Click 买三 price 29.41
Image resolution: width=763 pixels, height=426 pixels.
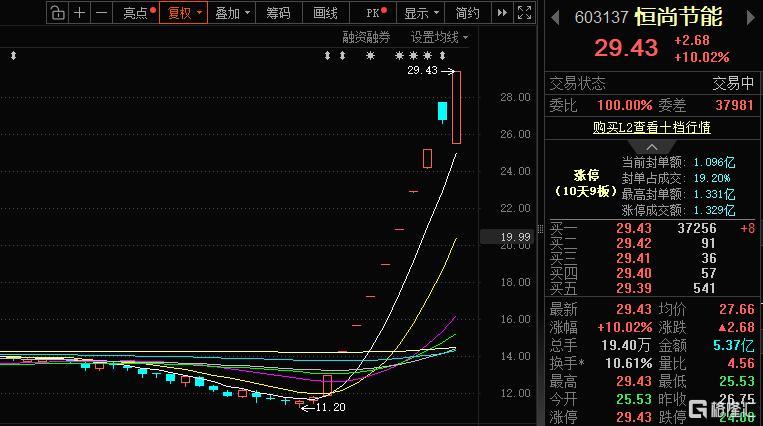[634, 259]
